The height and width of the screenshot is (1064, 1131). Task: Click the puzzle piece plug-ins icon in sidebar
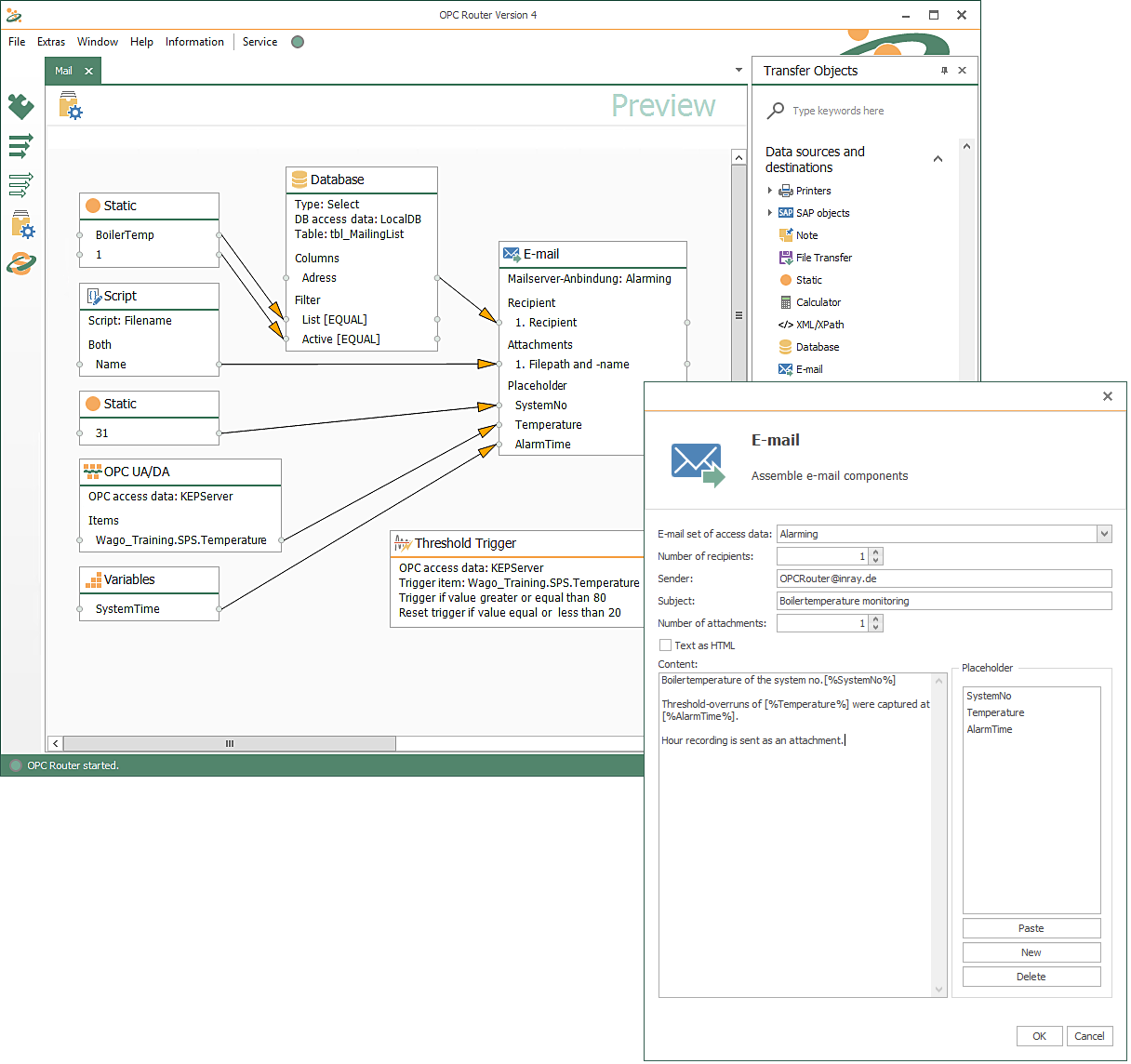[x=20, y=106]
